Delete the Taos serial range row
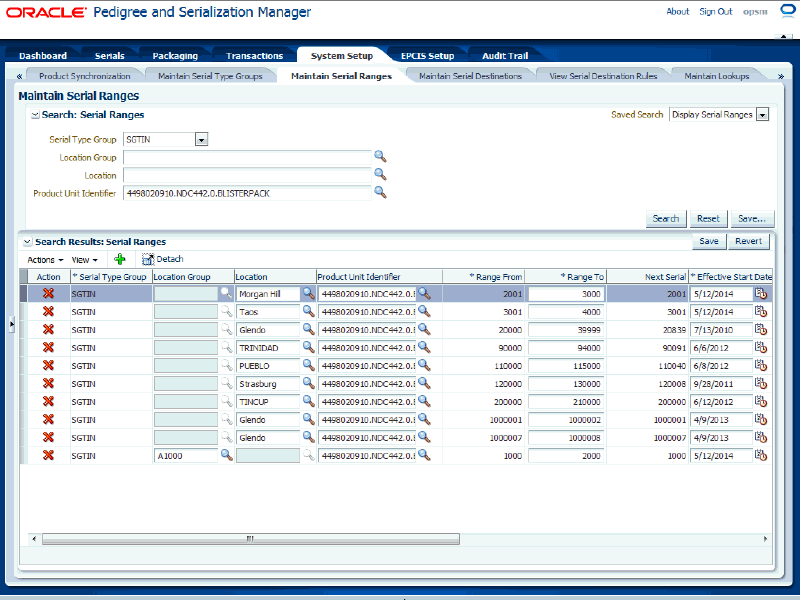Screen dimensions: 800x600 tap(48, 311)
